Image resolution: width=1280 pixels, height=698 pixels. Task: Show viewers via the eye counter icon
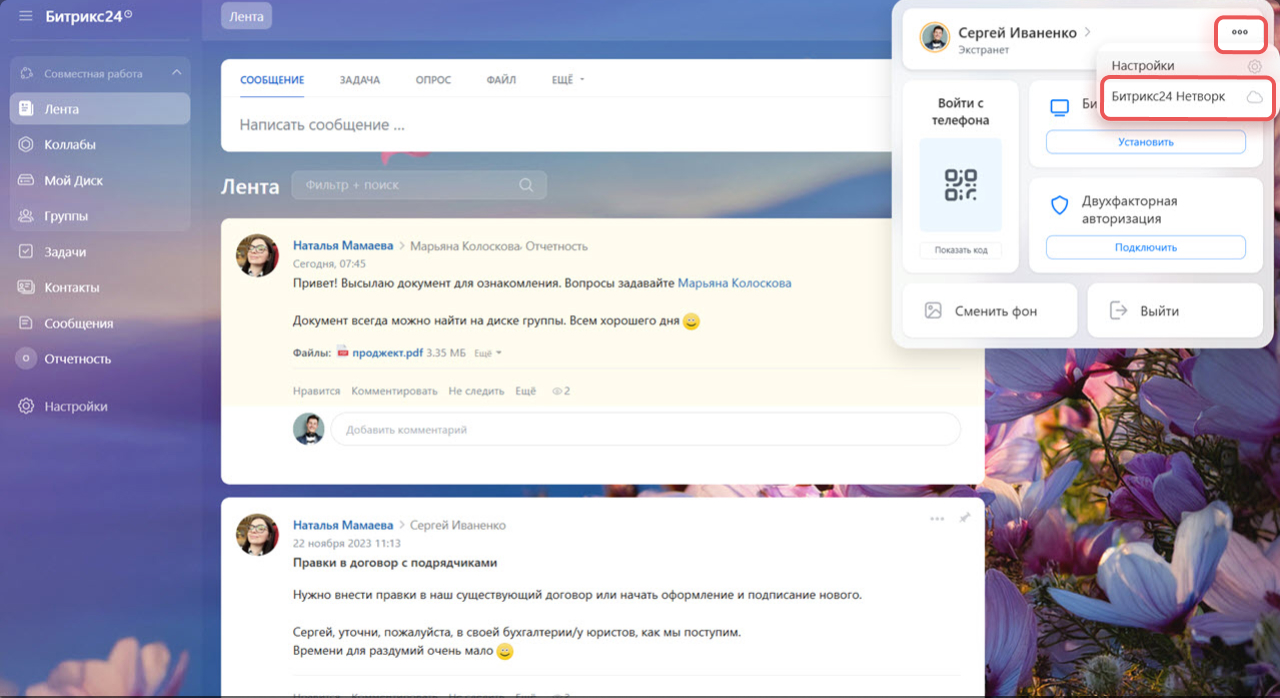(x=558, y=391)
